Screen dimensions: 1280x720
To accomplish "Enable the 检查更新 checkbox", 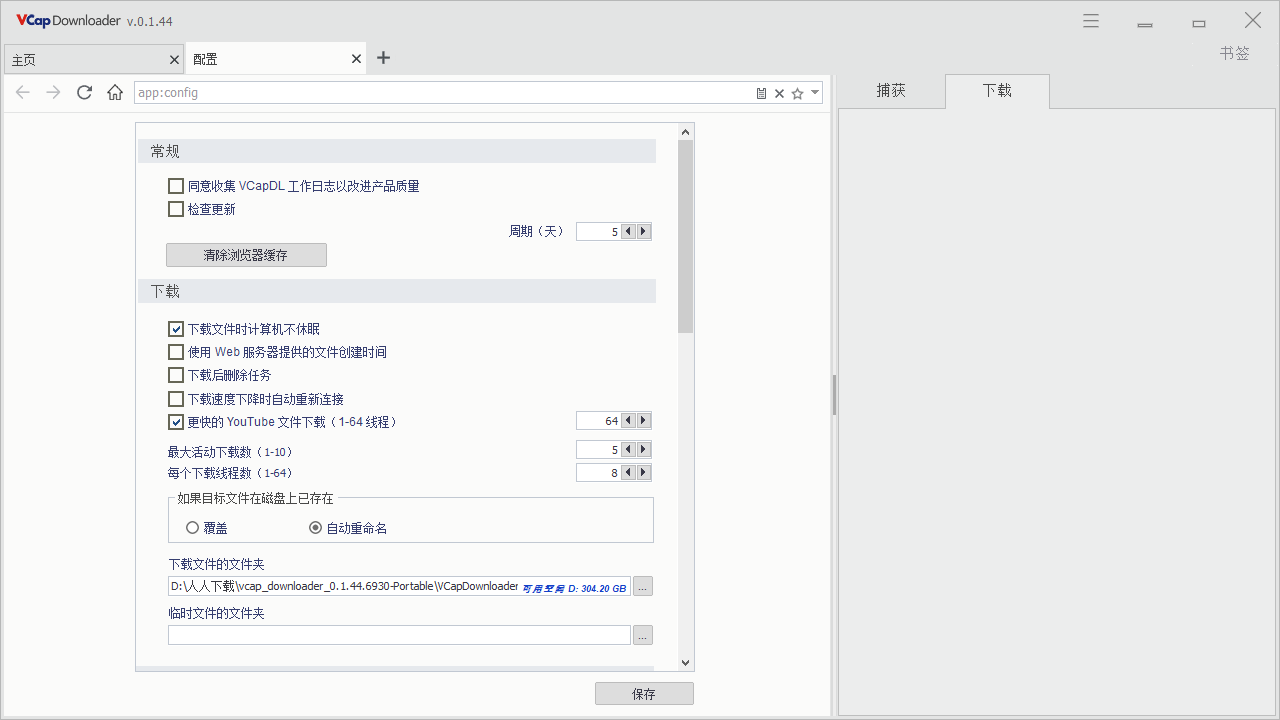I will [175, 209].
